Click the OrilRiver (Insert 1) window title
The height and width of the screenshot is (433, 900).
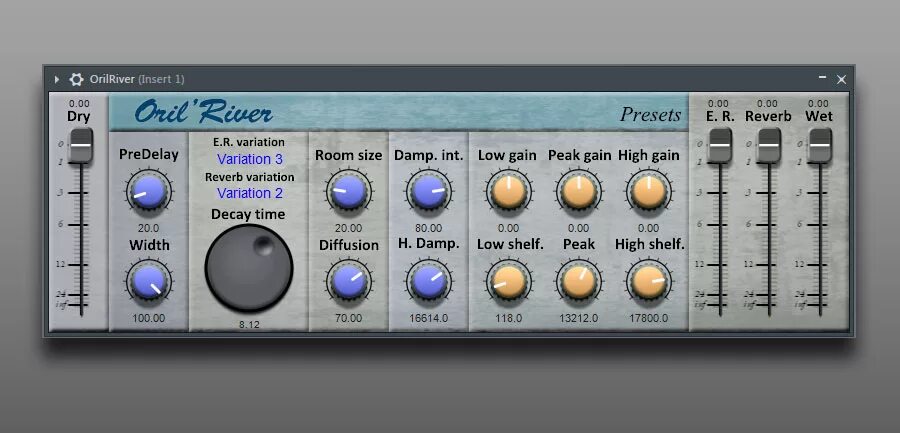(x=137, y=79)
